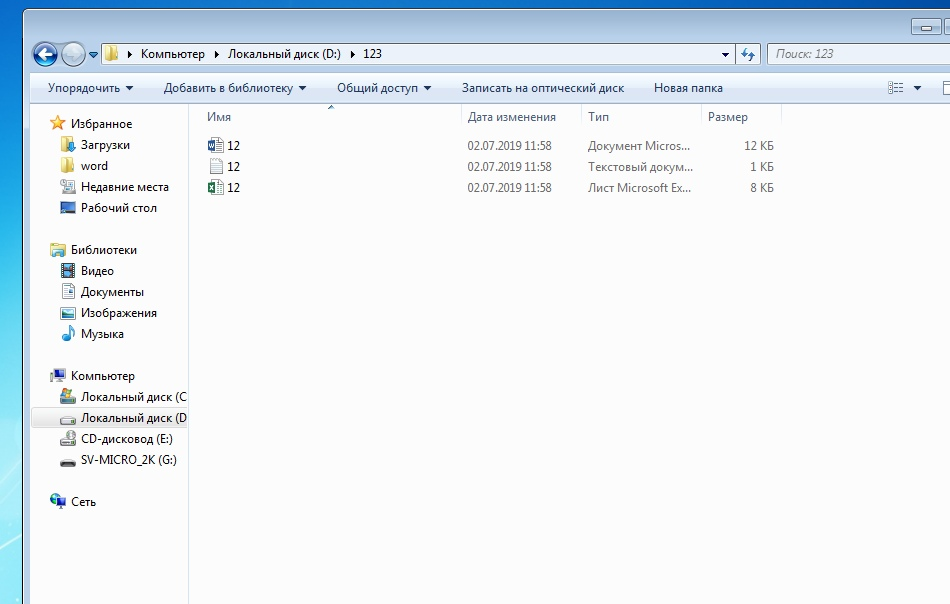
Task: Open Локальный диск (C in sidebar
Action: 133,397
